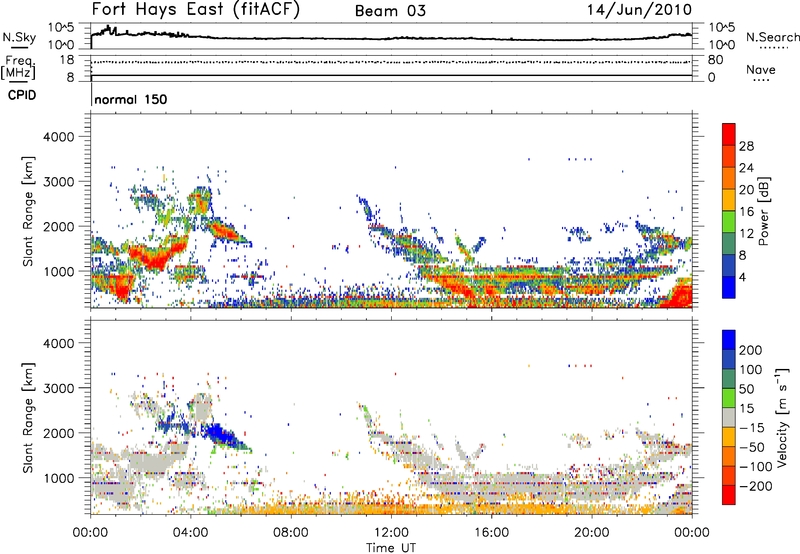
Task: Click the '28' label on the Power colorbar
Action: click(746, 146)
